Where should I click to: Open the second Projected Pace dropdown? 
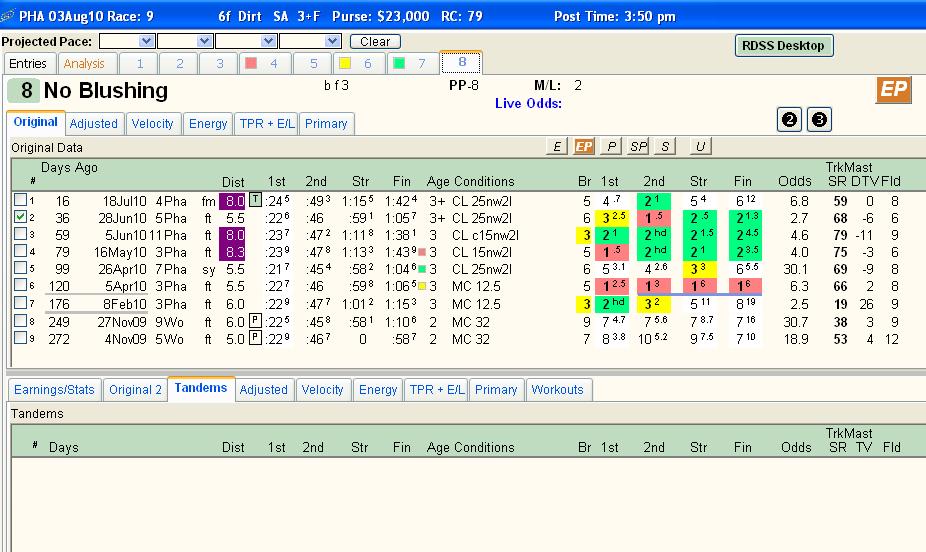coord(204,41)
